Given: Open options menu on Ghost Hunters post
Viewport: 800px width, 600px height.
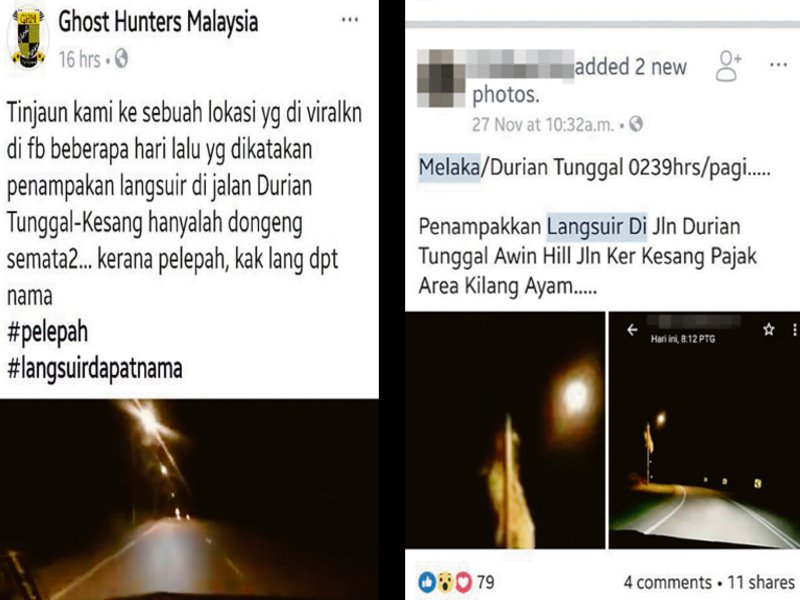Looking at the screenshot, I should (x=349, y=20).
